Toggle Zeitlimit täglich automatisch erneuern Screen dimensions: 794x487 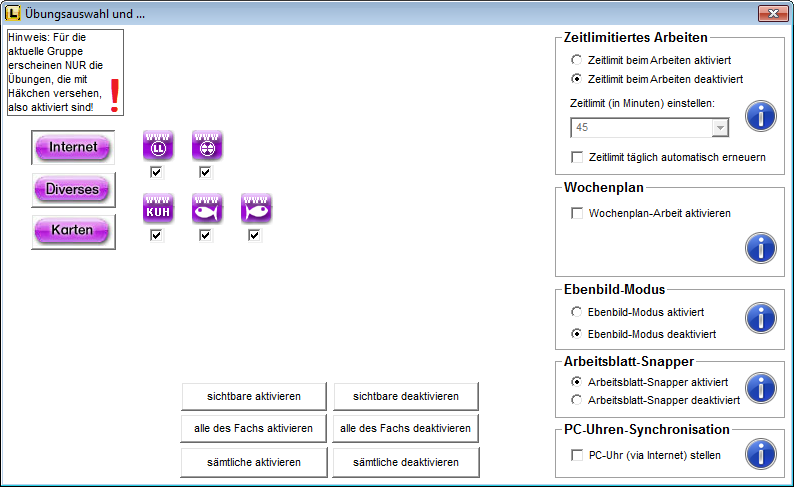[577, 157]
